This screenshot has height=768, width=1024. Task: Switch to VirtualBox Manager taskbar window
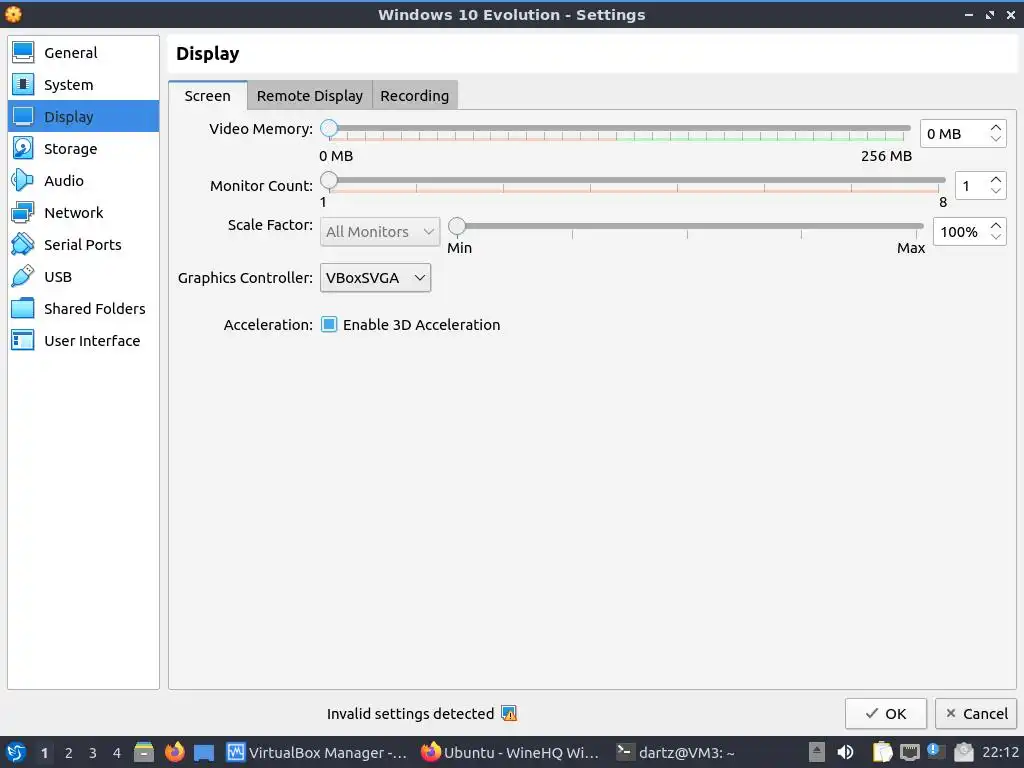(316, 752)
